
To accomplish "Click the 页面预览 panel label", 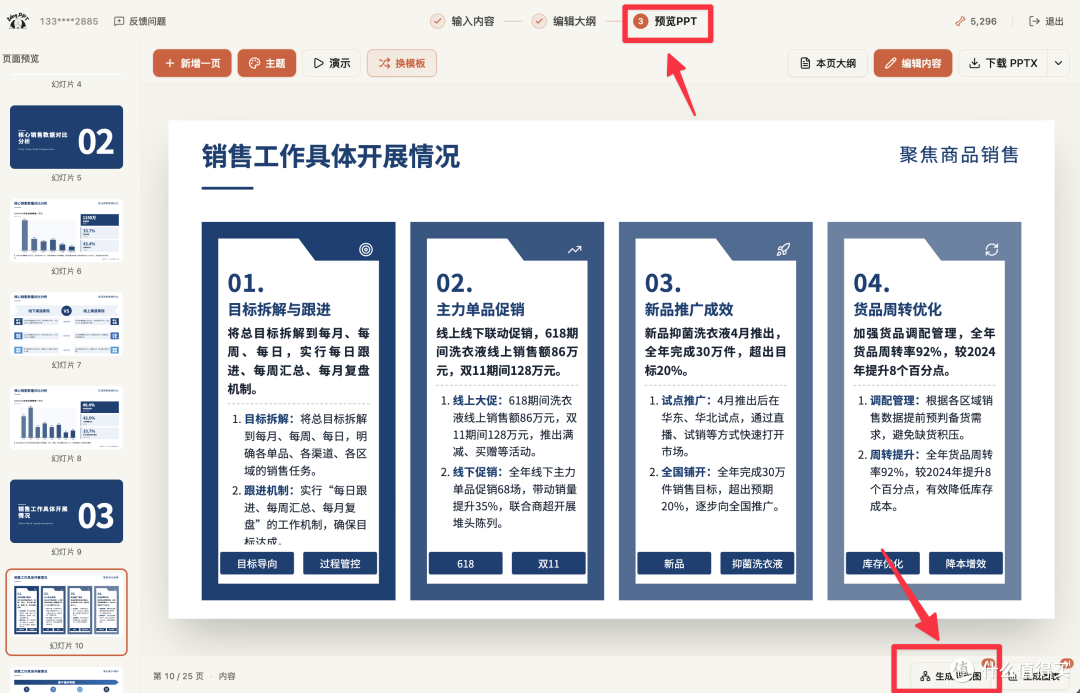I will coord(21,59).
